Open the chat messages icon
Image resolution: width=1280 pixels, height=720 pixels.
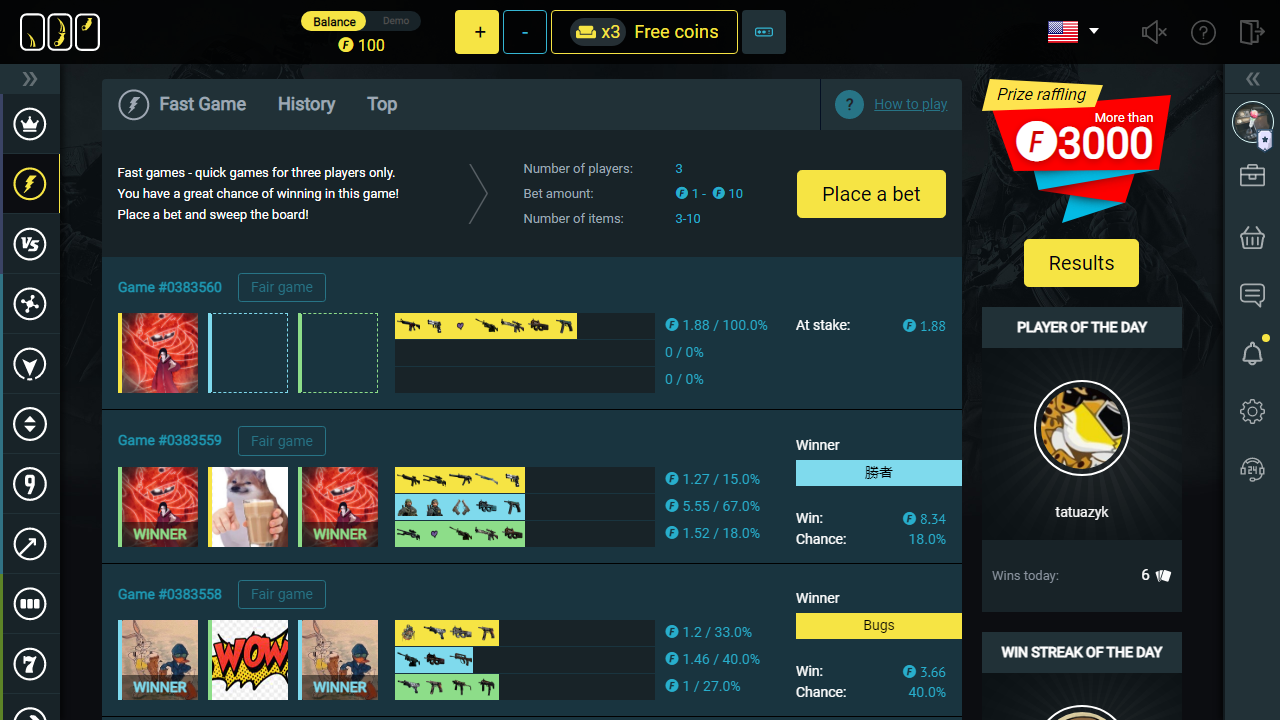click(x=1252, y=295)
